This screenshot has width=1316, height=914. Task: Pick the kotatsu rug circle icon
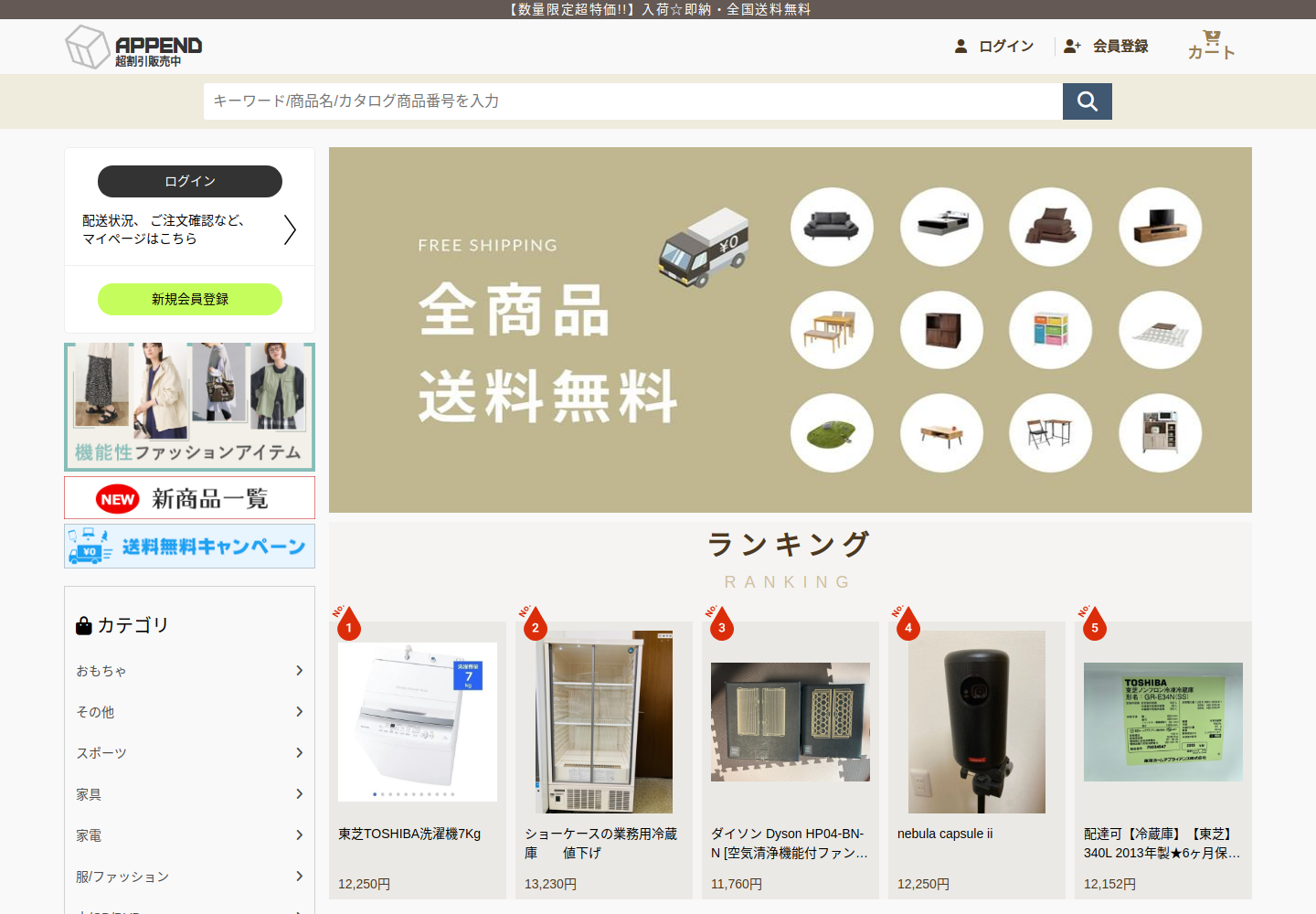coord(1161,330)
